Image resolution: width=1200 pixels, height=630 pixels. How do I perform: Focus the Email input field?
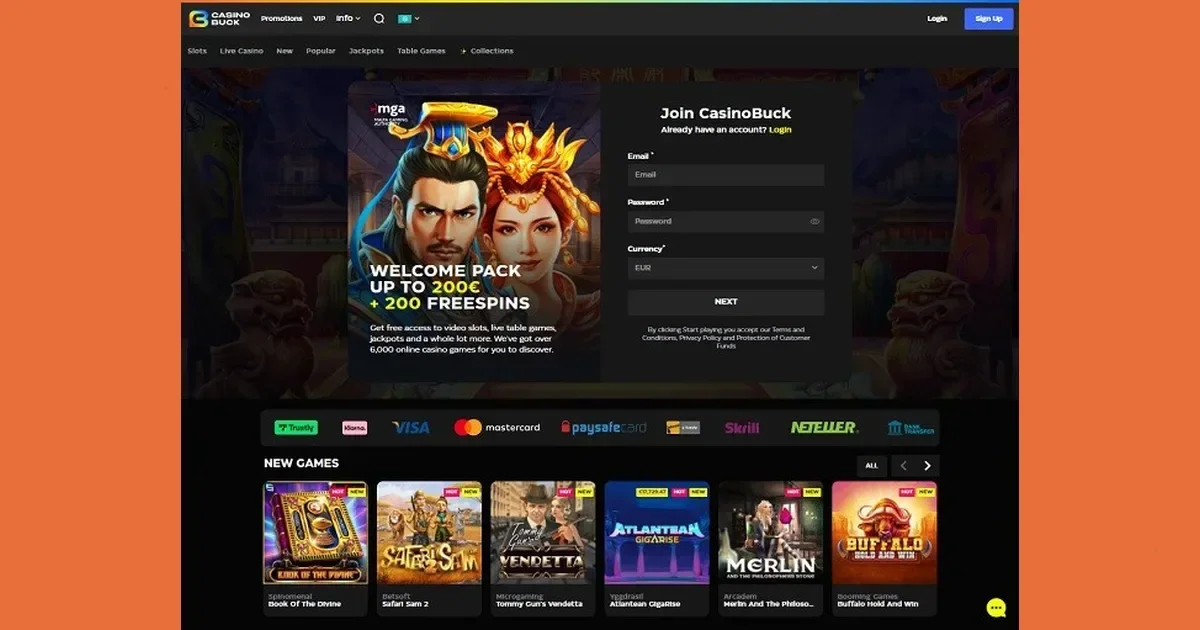point(726,175)
